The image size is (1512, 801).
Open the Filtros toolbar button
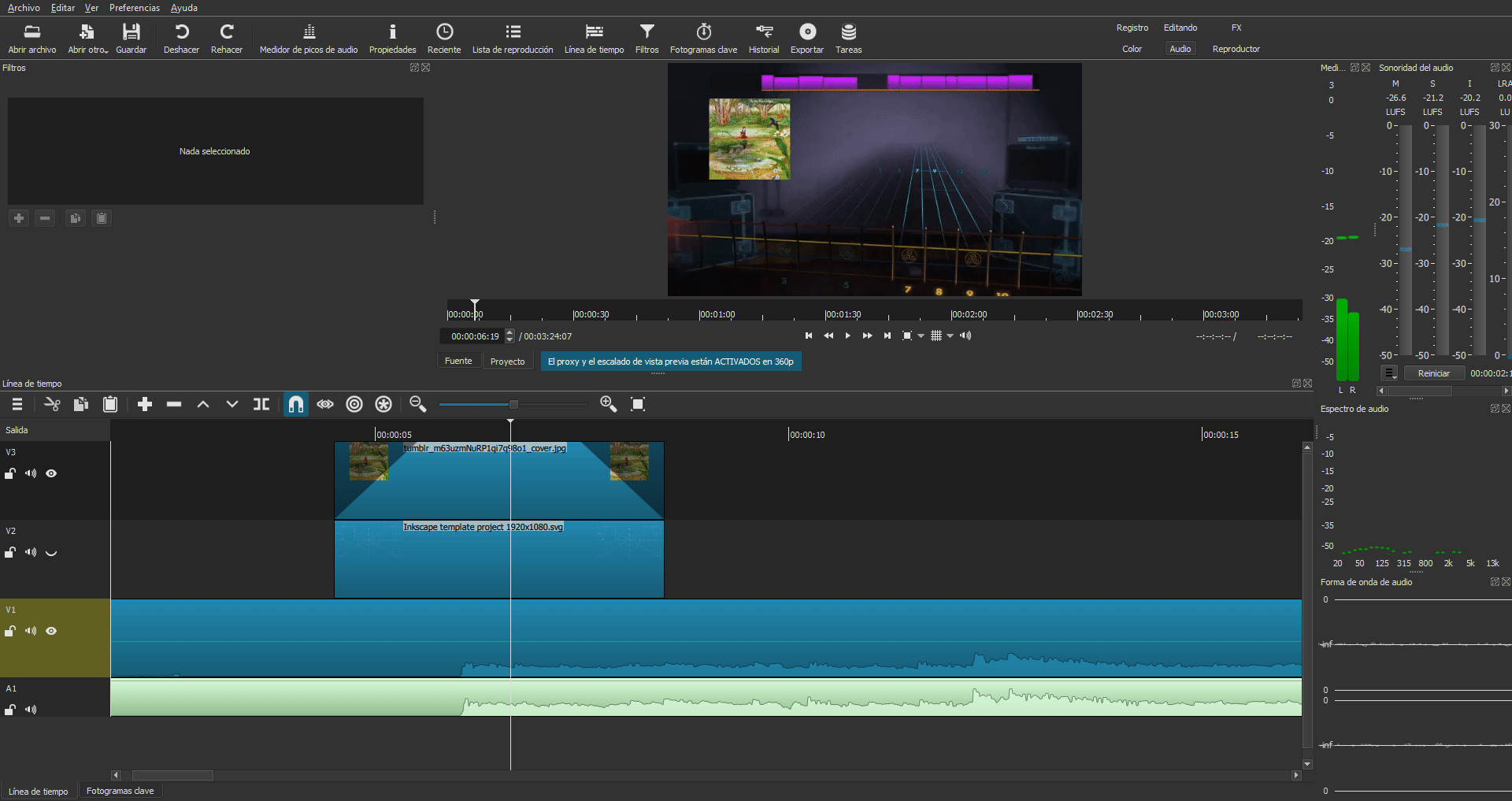(x=647, y=38)
